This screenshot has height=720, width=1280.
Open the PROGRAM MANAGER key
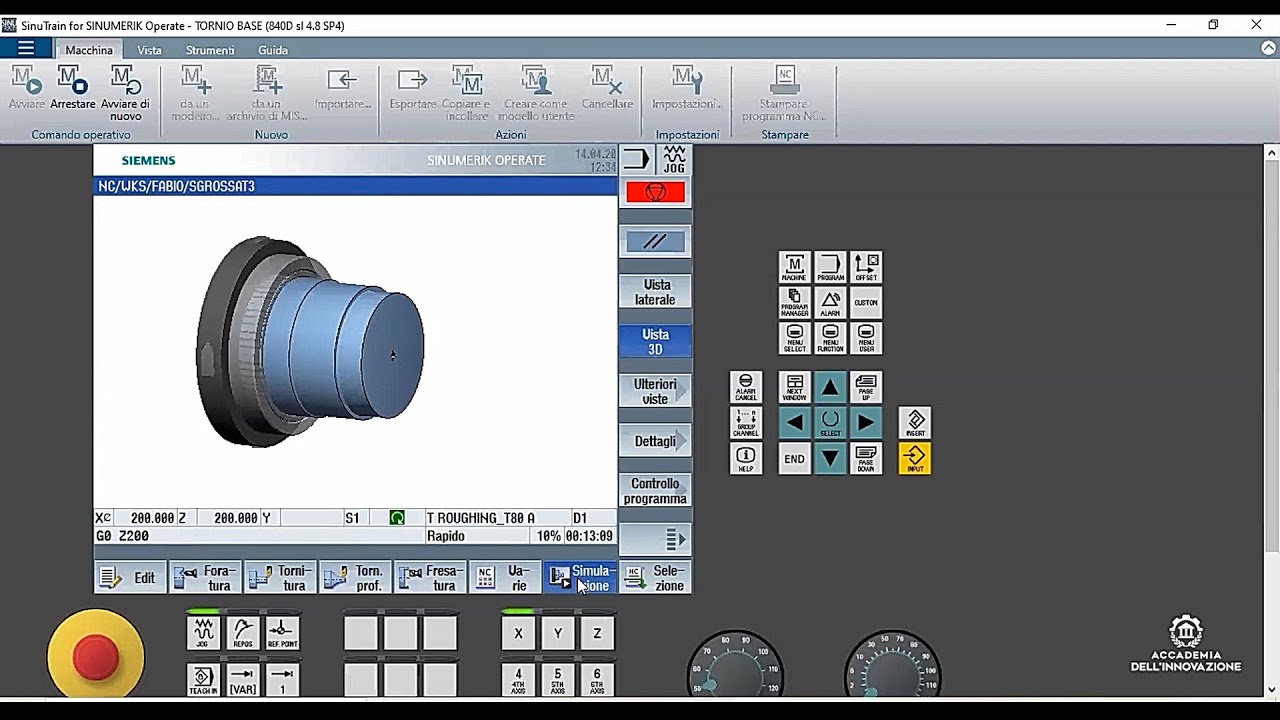[794, 303]
